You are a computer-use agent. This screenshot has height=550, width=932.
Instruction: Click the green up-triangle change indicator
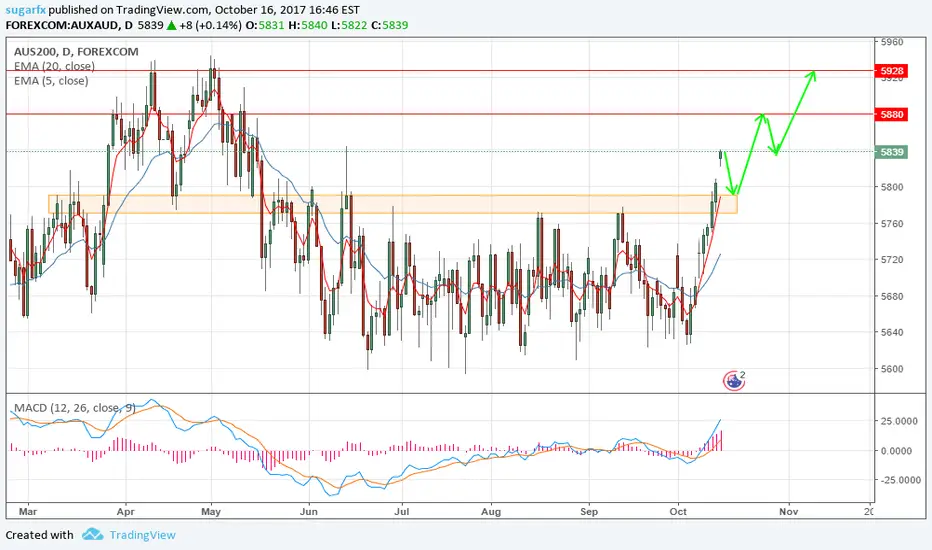[x=171, y=26]
